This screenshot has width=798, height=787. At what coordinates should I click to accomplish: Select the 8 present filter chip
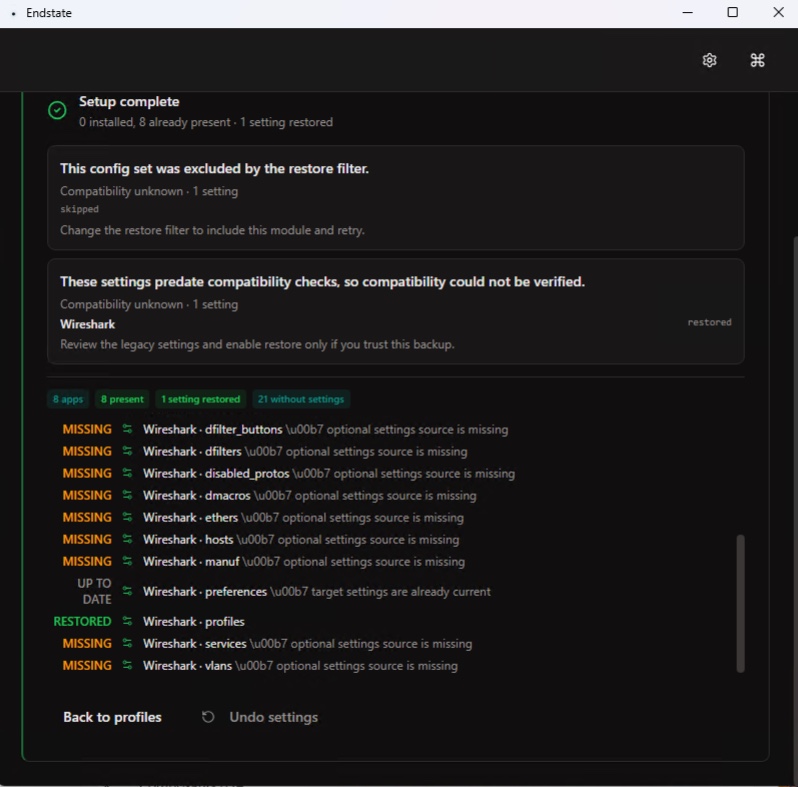click(122, 399)
